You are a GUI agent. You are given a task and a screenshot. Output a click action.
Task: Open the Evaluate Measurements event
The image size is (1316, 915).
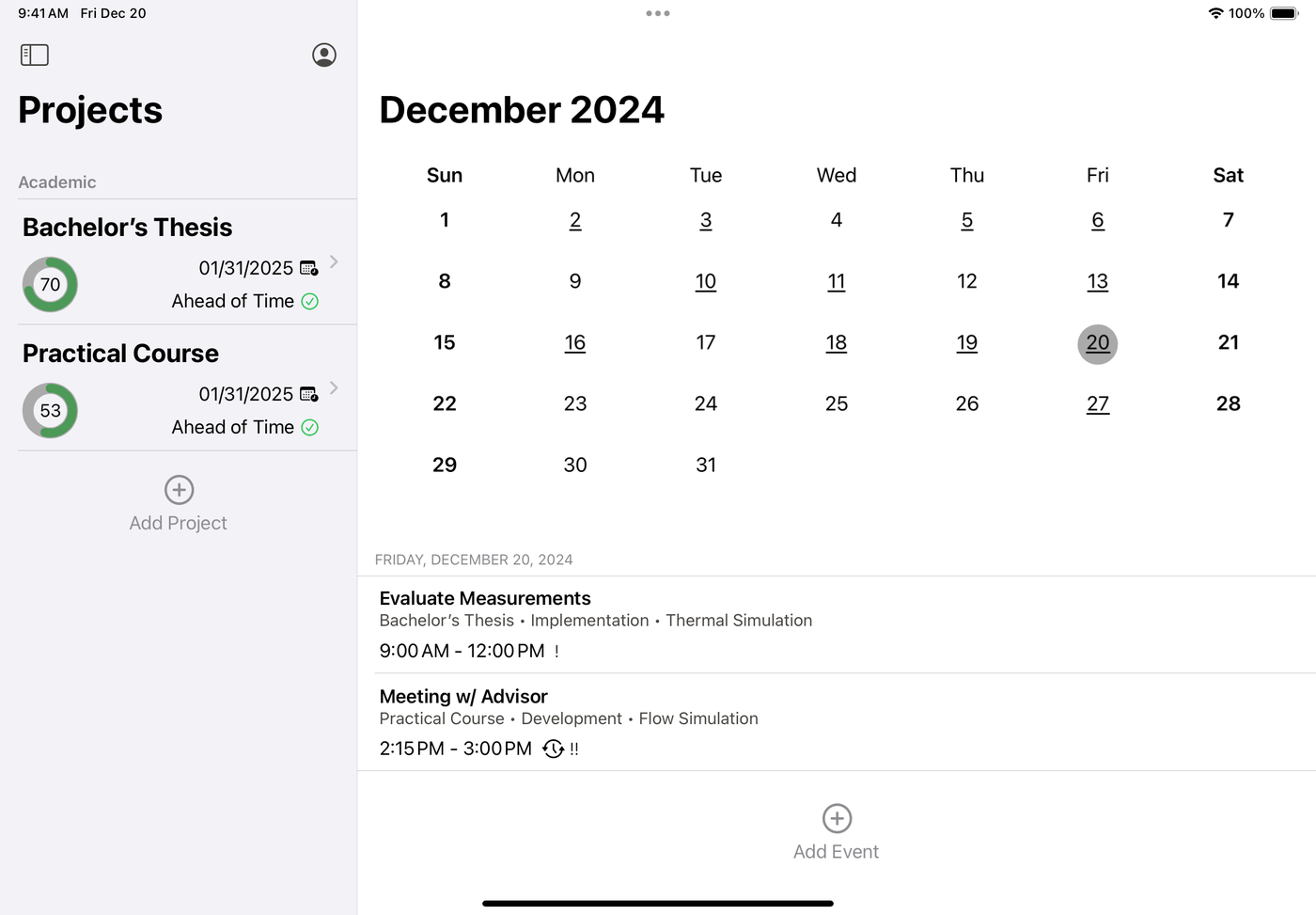pyautogui.click(x=837, y=624)
